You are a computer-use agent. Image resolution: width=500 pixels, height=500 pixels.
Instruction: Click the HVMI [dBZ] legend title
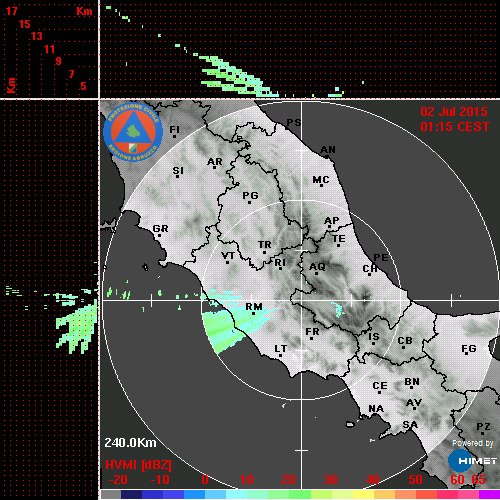click(138, 465)
